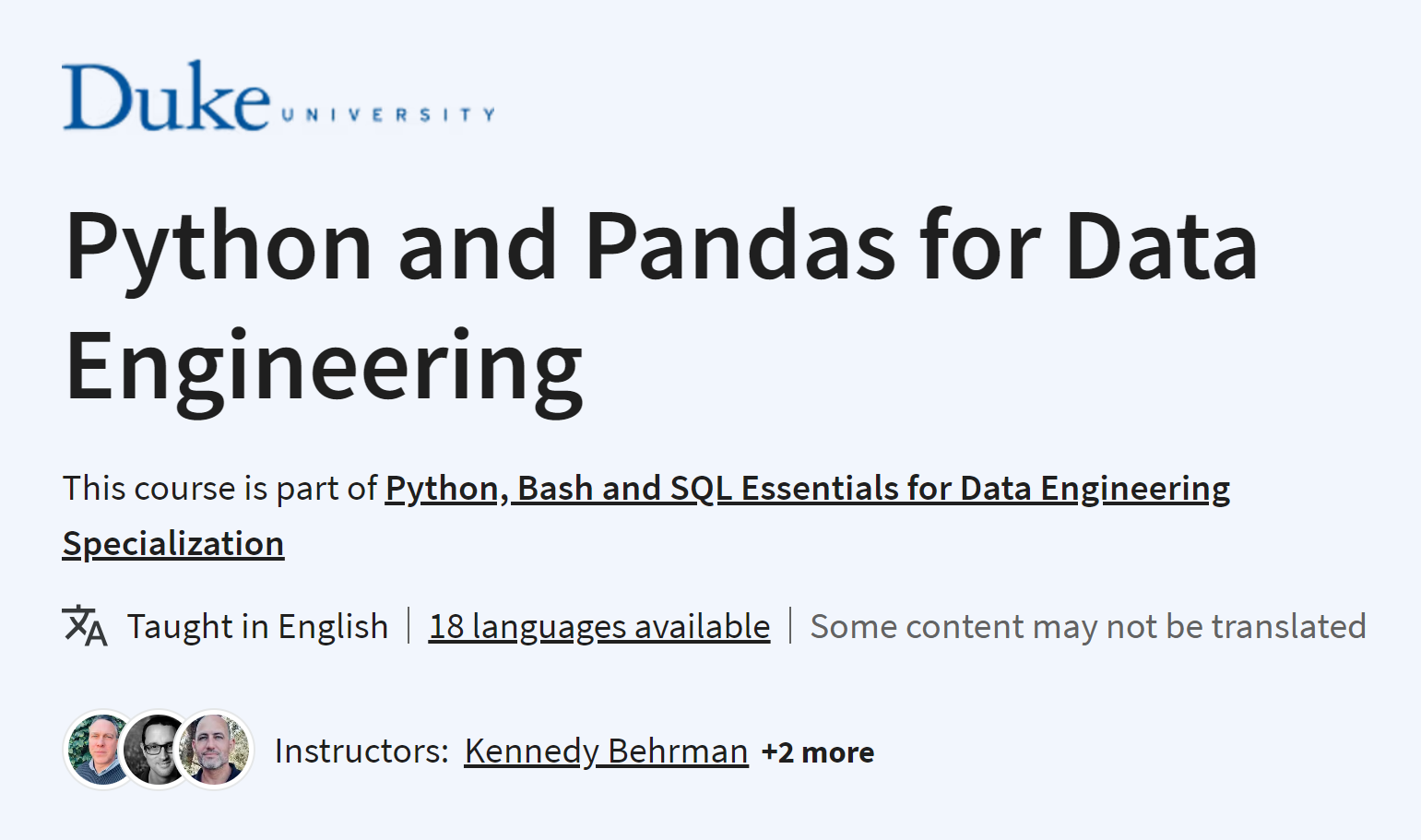Click the 'Instructors:' label
The height and width of the screenshot is (840, 1421).
pos(361,751)
